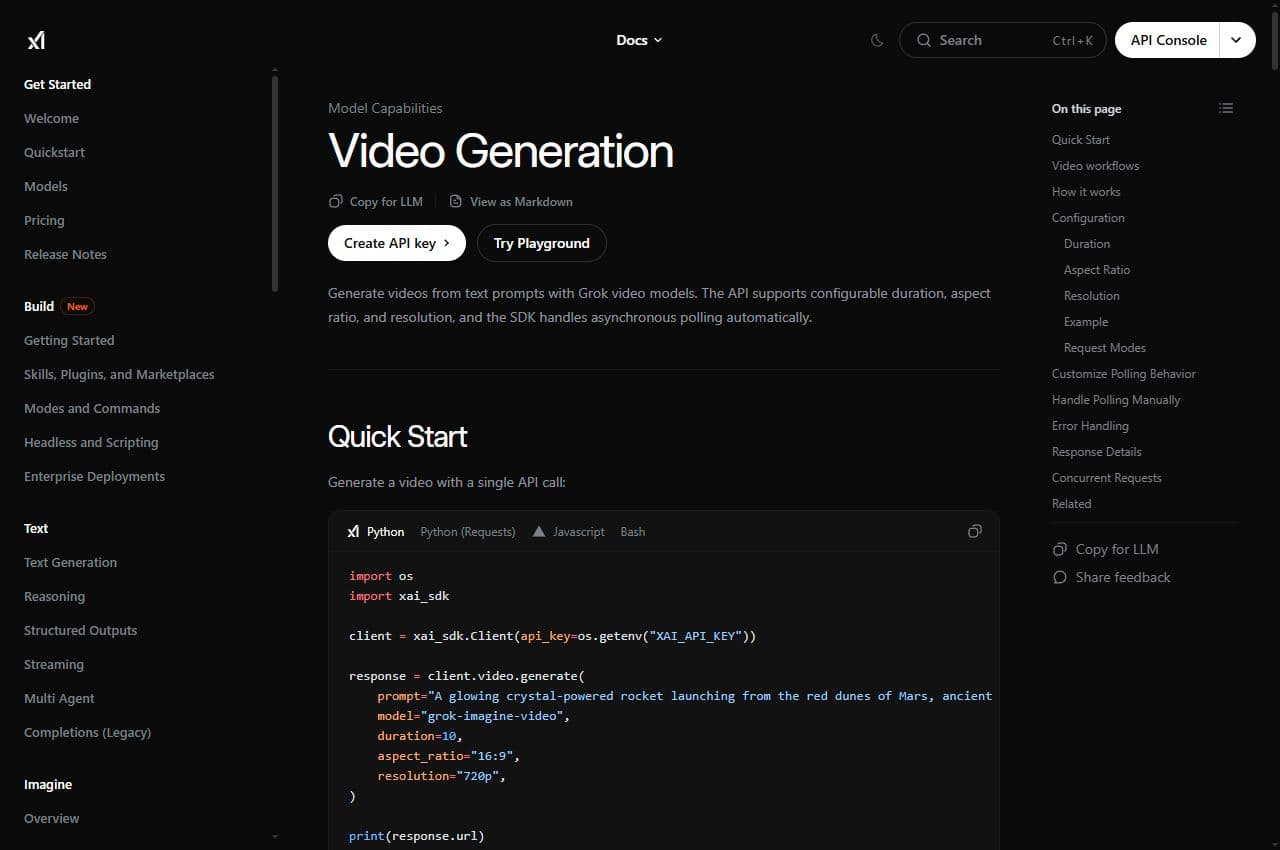Click the Search input field

tap(1003, 40)
